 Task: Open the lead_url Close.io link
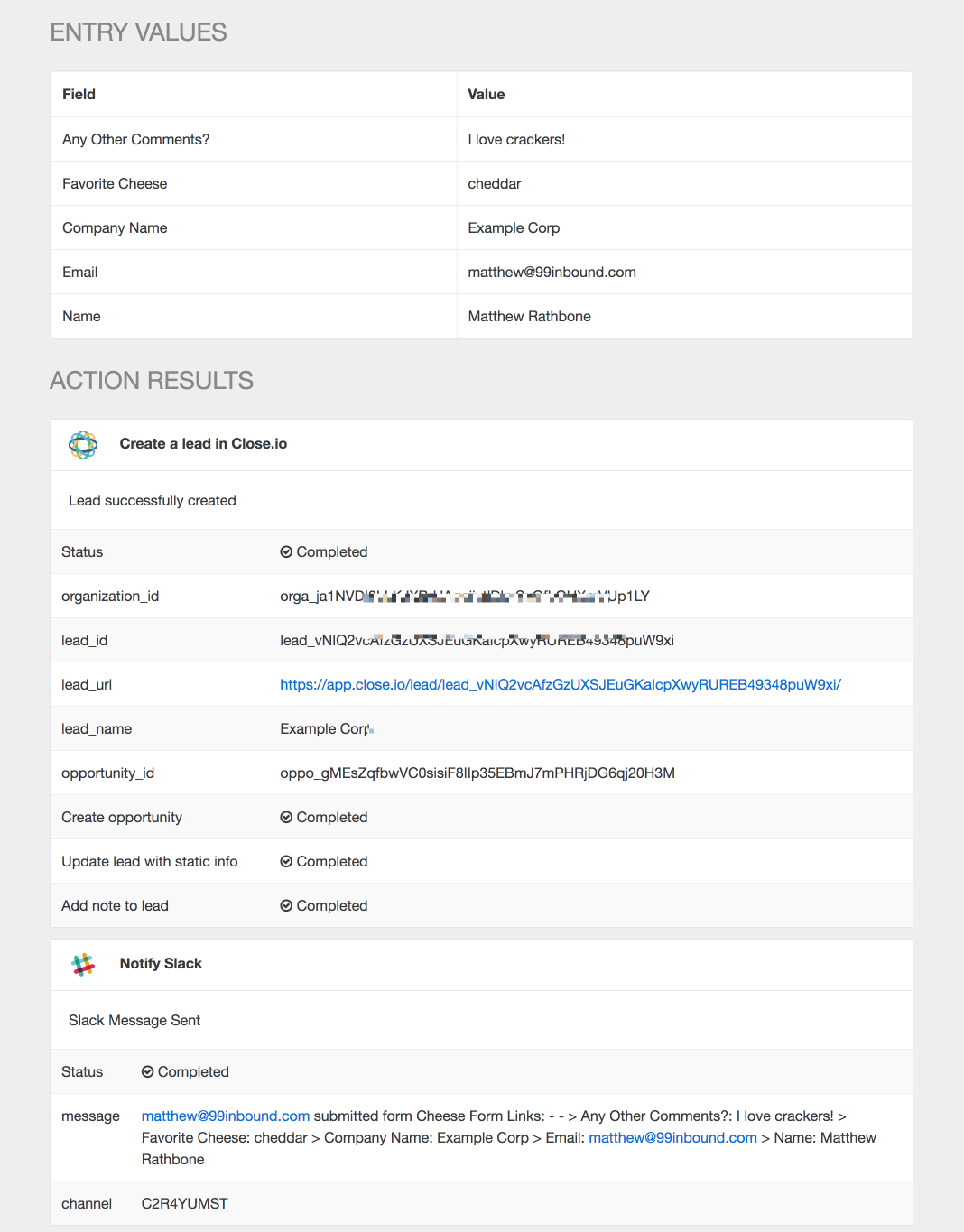[560, 684]
